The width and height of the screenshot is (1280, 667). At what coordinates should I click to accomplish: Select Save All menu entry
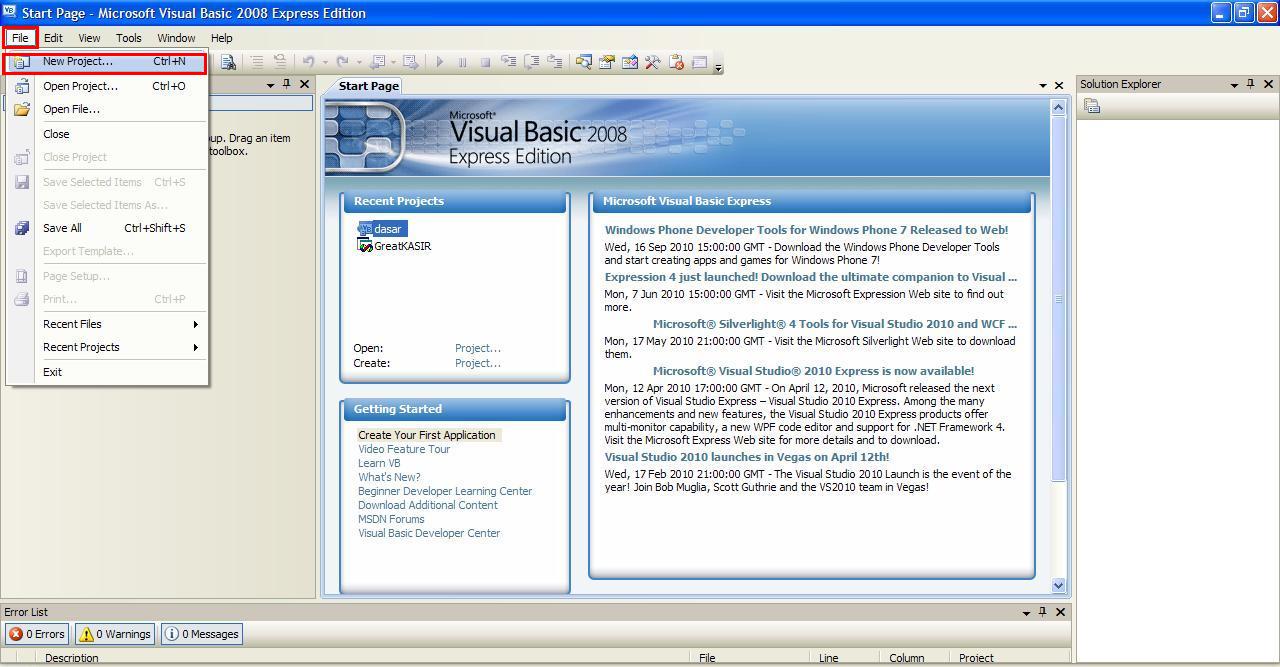[107, 228]
